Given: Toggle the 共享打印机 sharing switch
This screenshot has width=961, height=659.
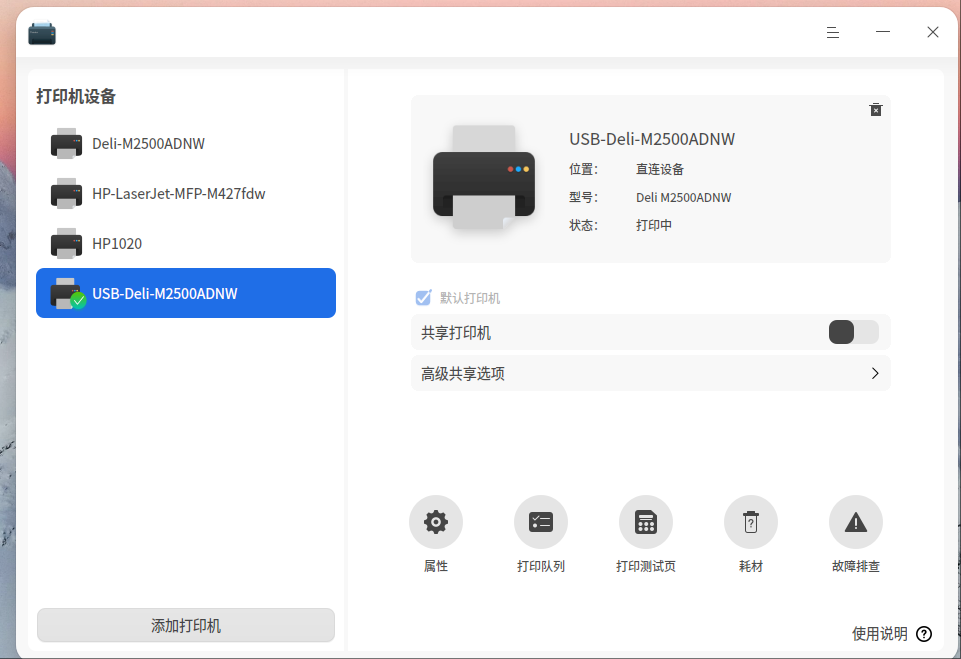Looking at the screenshot, I should [854, 332].
